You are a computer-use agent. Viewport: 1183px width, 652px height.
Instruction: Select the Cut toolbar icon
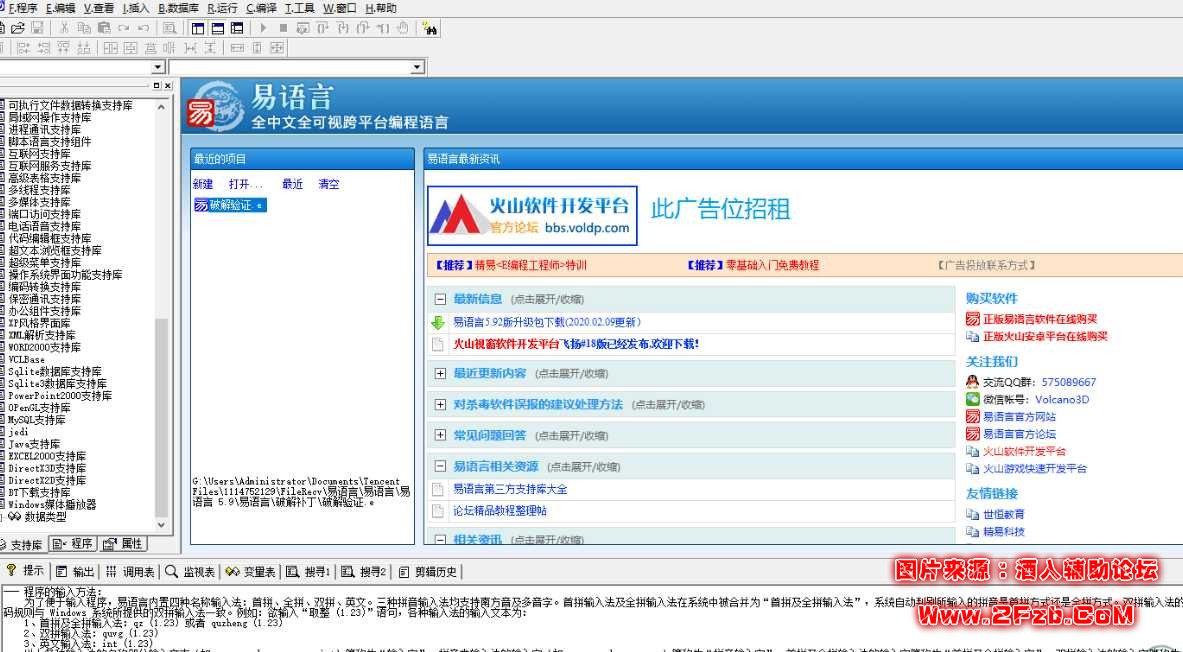pos(64,29)
